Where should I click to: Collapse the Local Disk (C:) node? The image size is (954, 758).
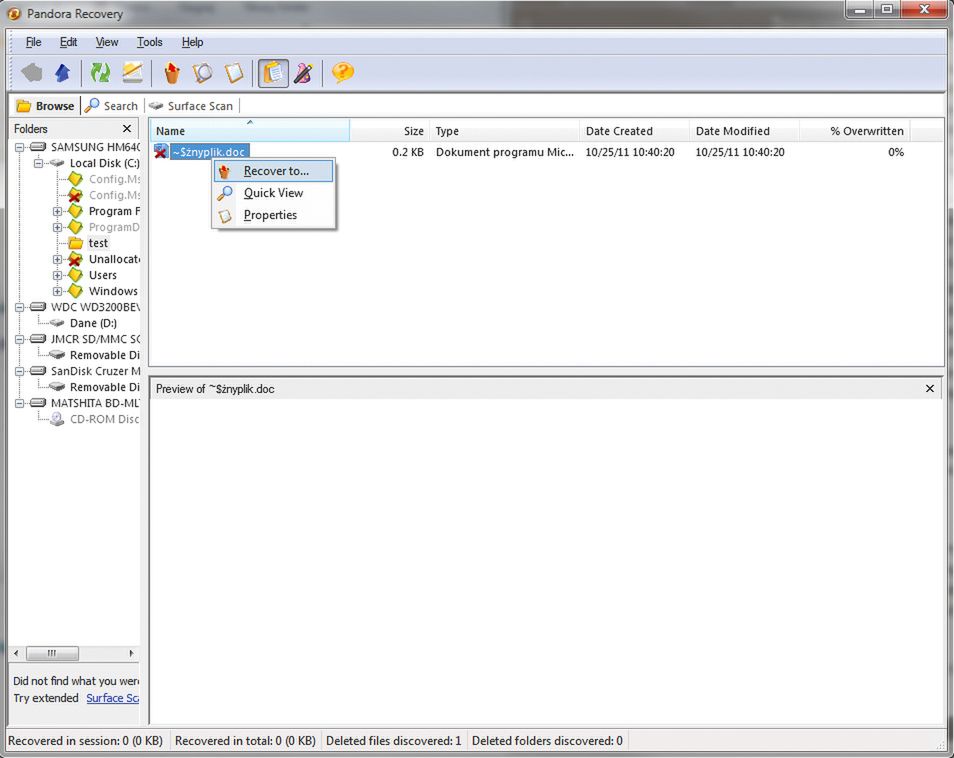(38, 163)
